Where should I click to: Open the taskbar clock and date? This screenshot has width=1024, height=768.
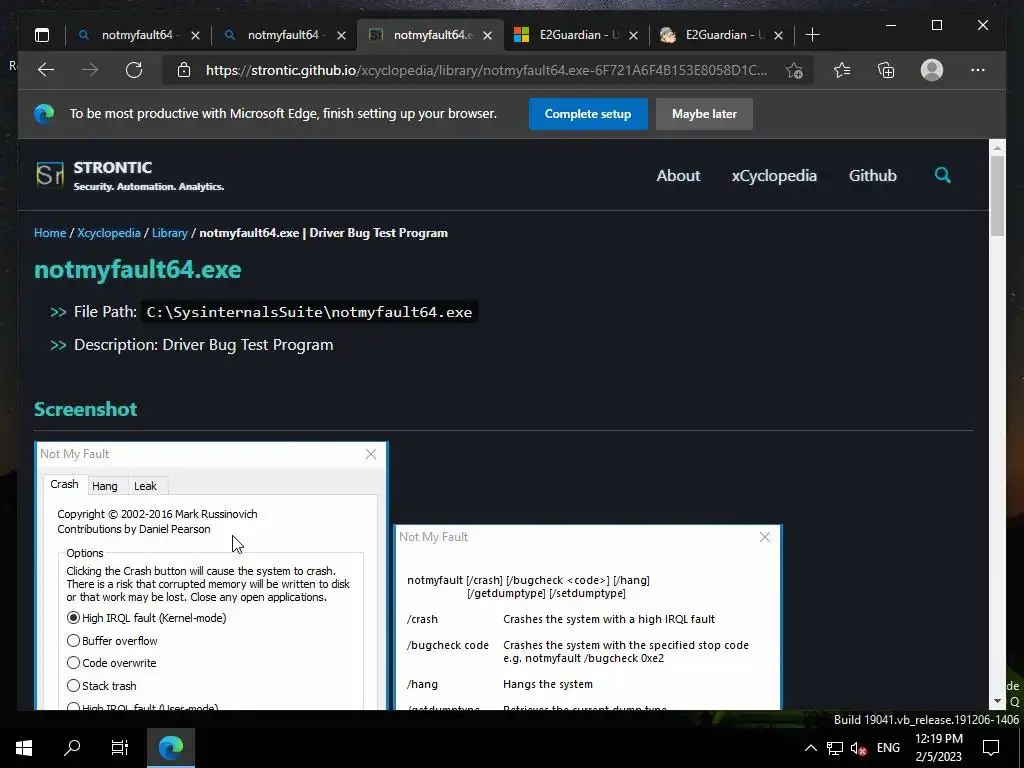(x=938, y=748)
